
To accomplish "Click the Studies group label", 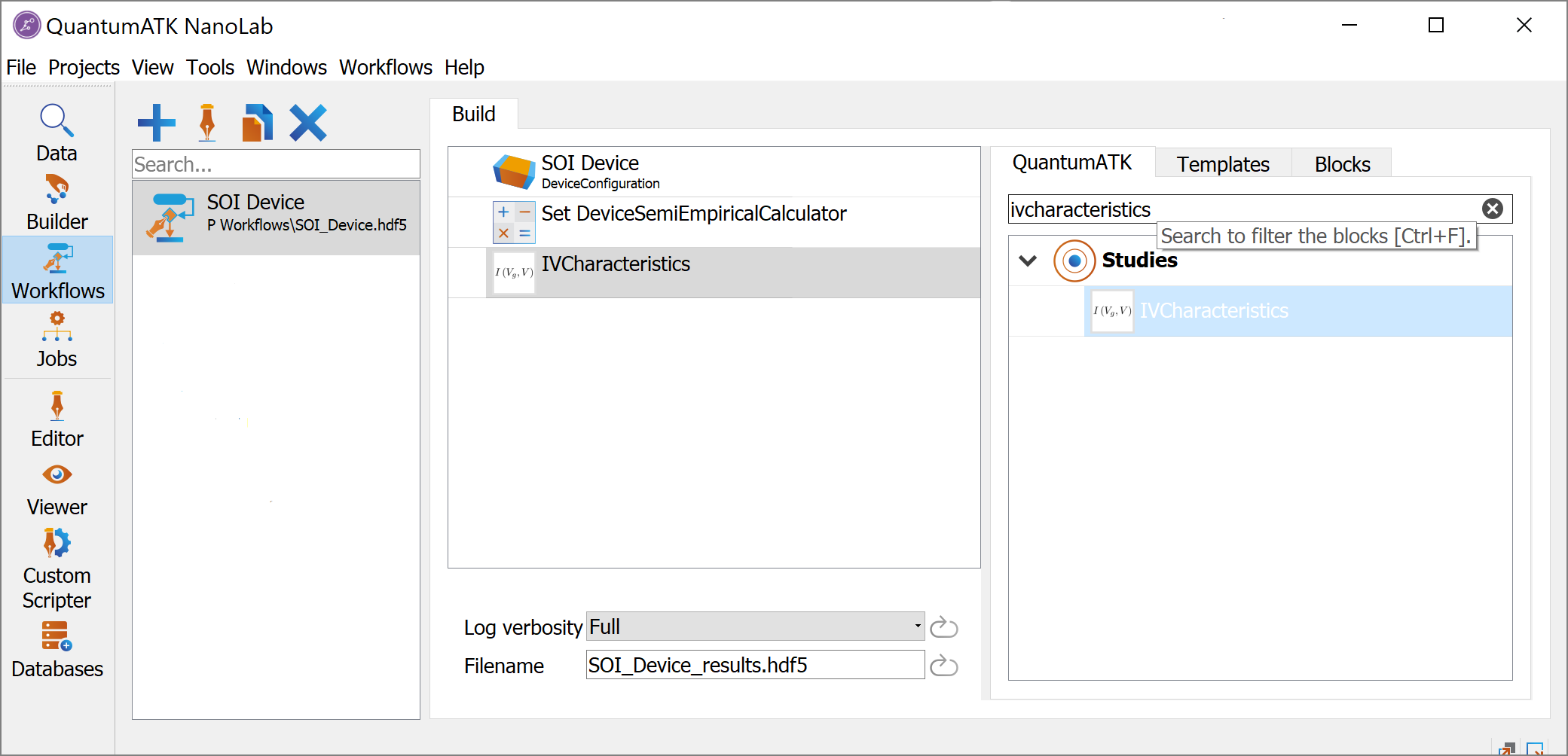I will coord(1139,260).
